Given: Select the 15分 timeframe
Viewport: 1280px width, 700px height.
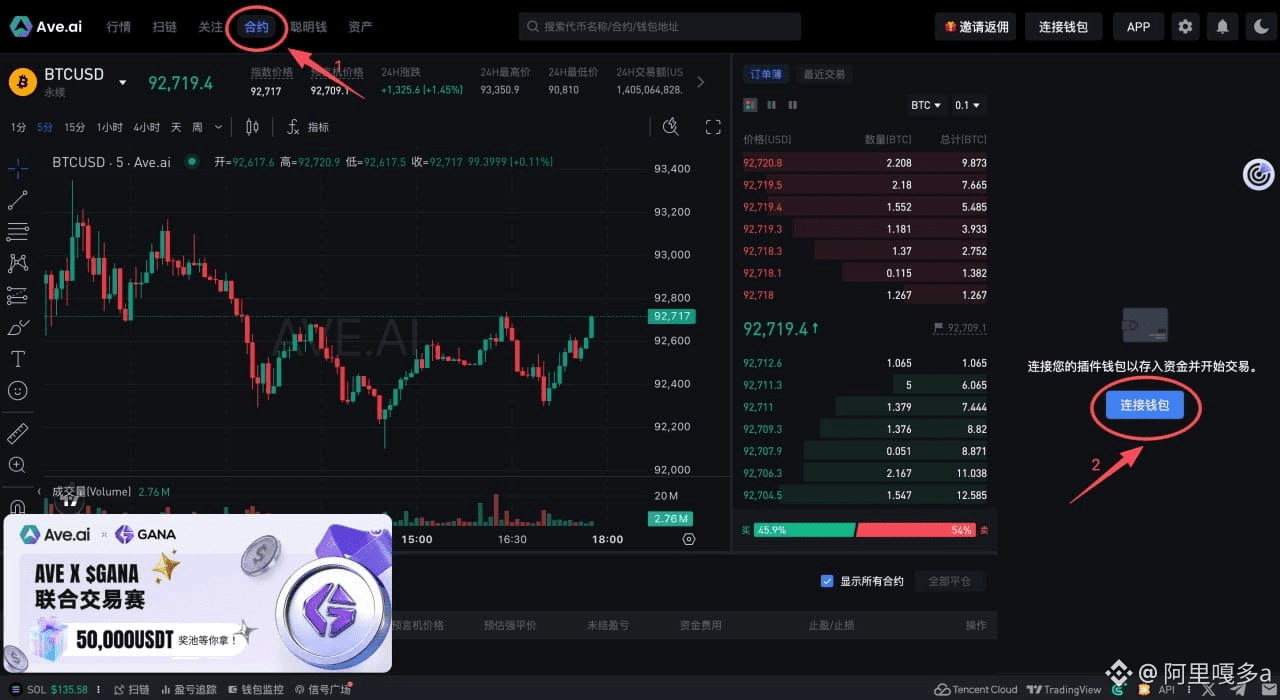Looking at the screenshot, I should (74, 127).
